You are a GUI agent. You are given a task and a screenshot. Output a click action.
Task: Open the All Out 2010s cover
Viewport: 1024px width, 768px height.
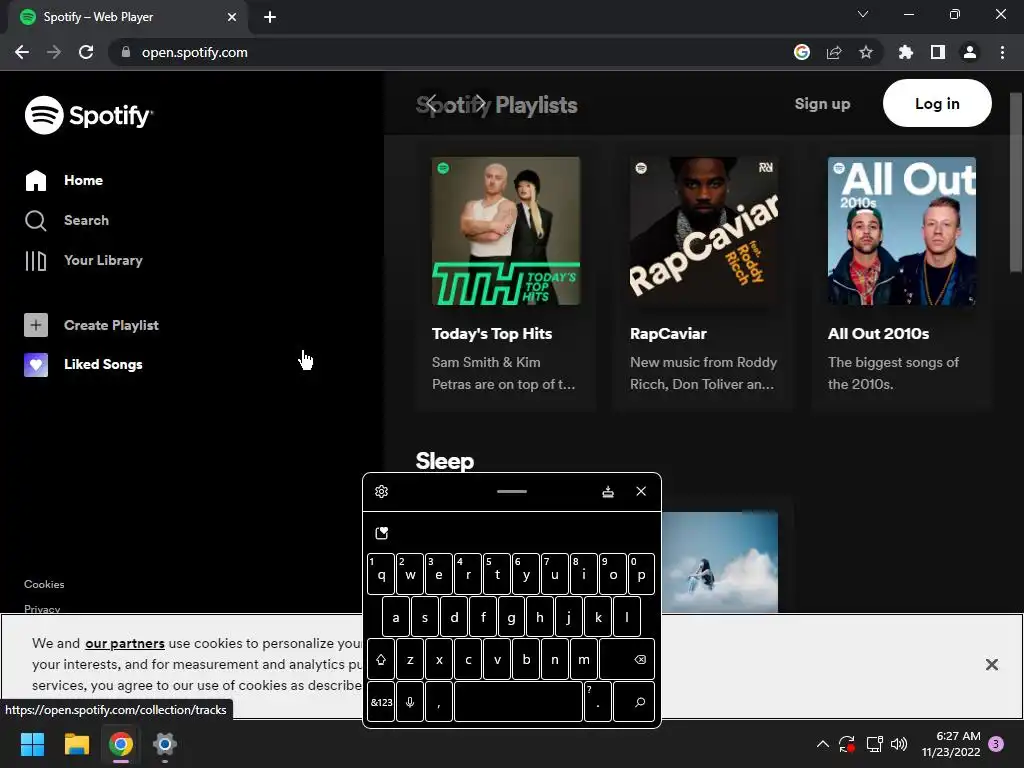[x=902, y=231]
